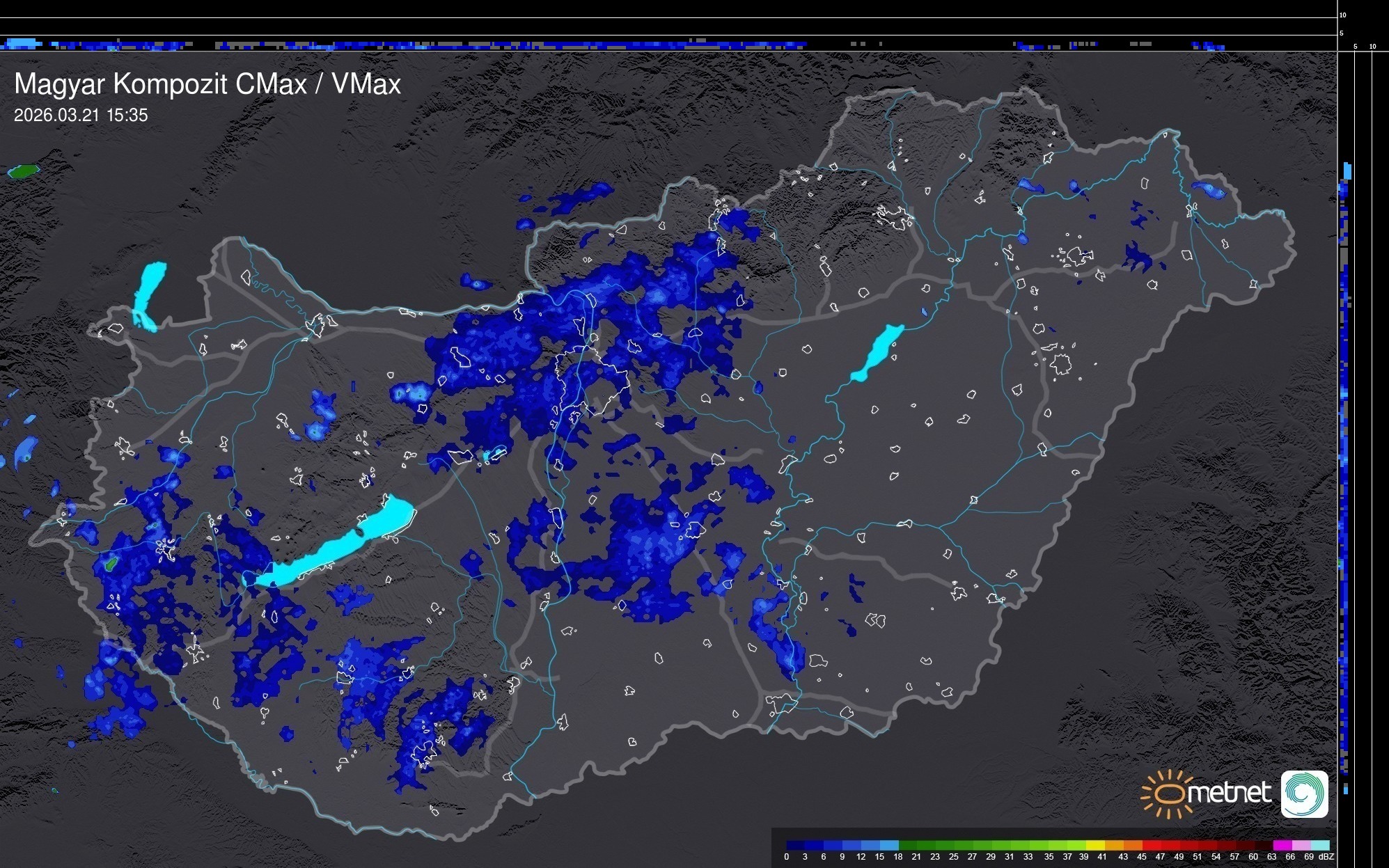
Task: Click the 2026.03.21 15:35 timestamp
Action: pyautogui.click(x=81, y=116)
